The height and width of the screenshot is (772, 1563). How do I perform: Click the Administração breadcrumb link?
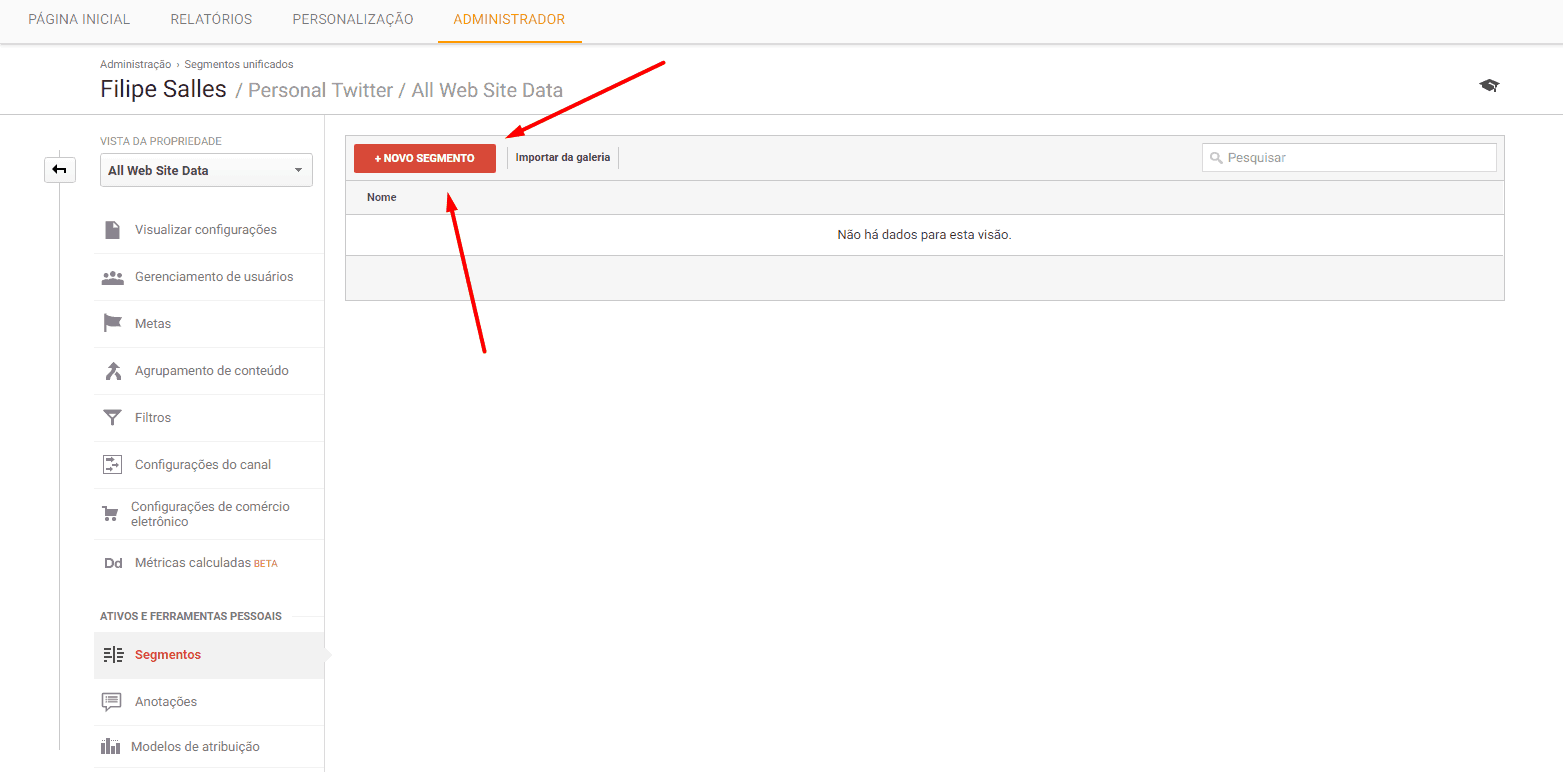click(135, 64)
